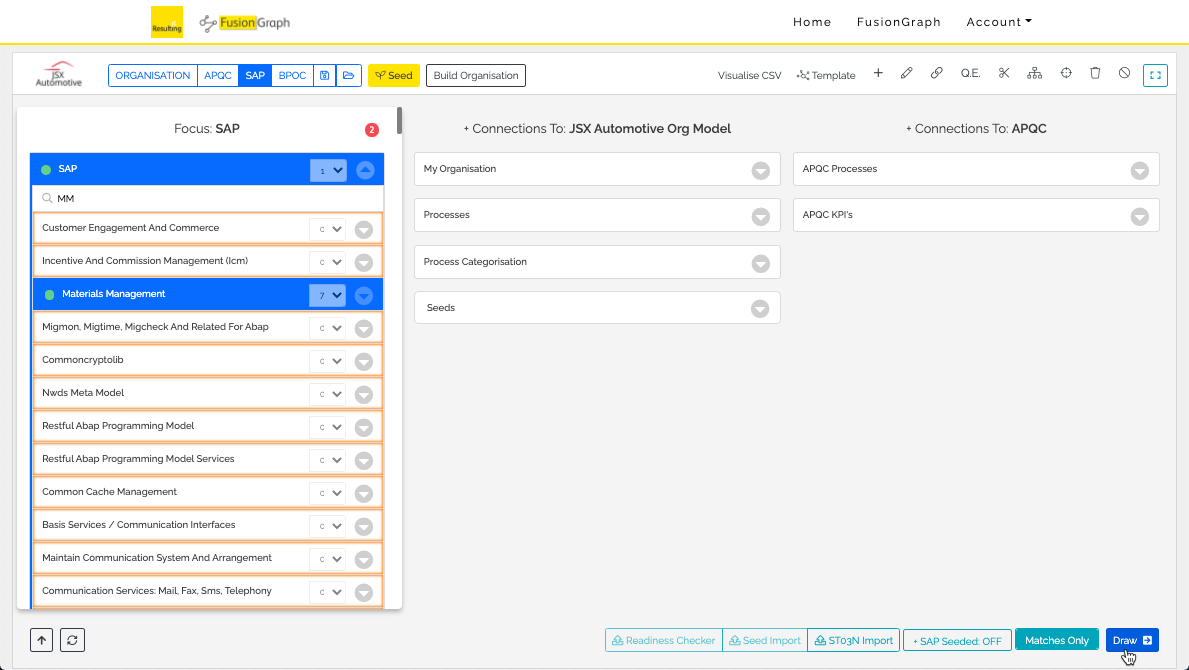Screen dimensions: 1189x670
Task: Toggle the Matches Only button
Action: (x=1056, y=640)
